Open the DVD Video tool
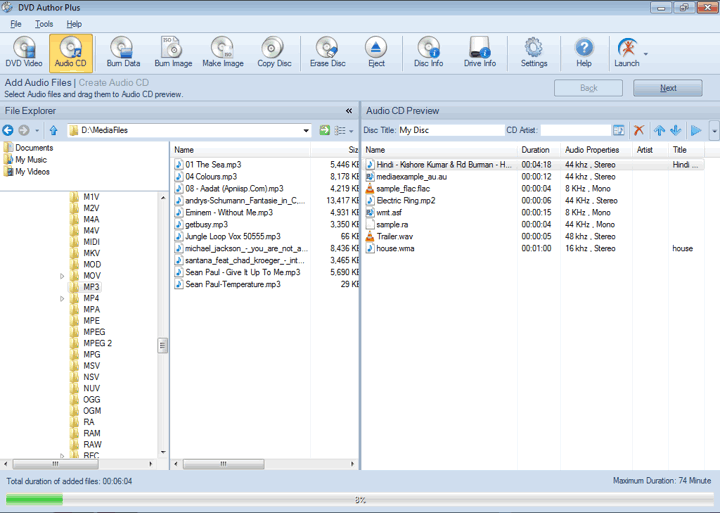The image size is (720, 513). pos(24,52)
